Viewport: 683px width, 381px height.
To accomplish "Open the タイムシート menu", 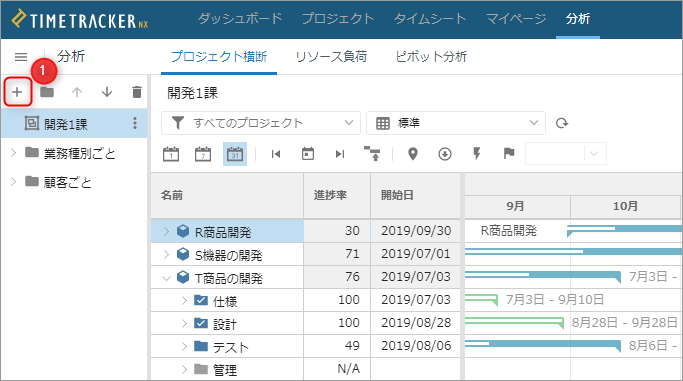I will tap(430, 19).
